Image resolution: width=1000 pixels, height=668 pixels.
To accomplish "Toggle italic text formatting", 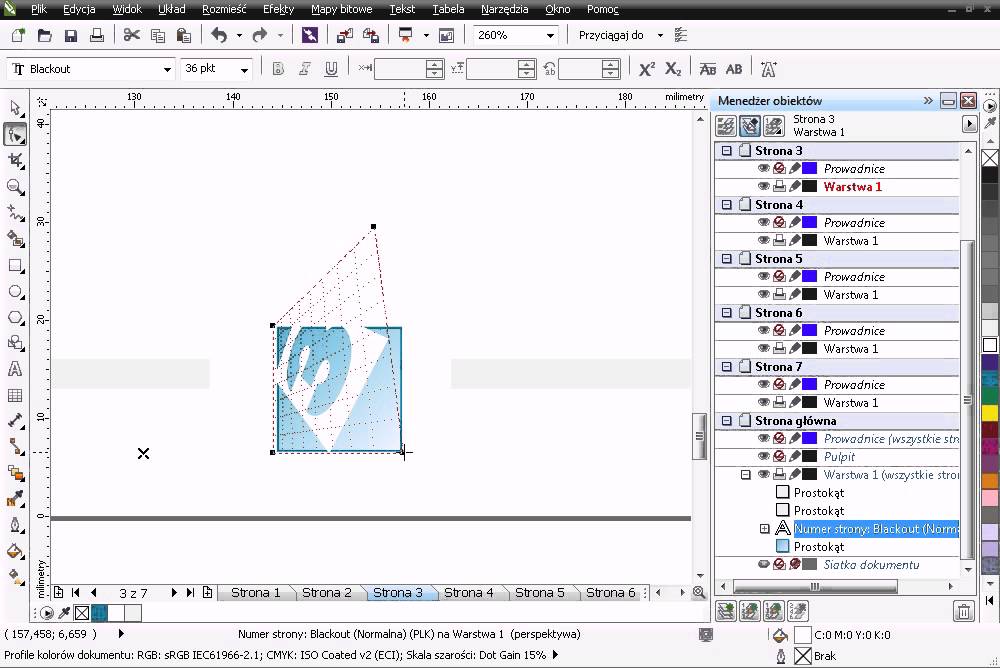I will pos(305,69).
